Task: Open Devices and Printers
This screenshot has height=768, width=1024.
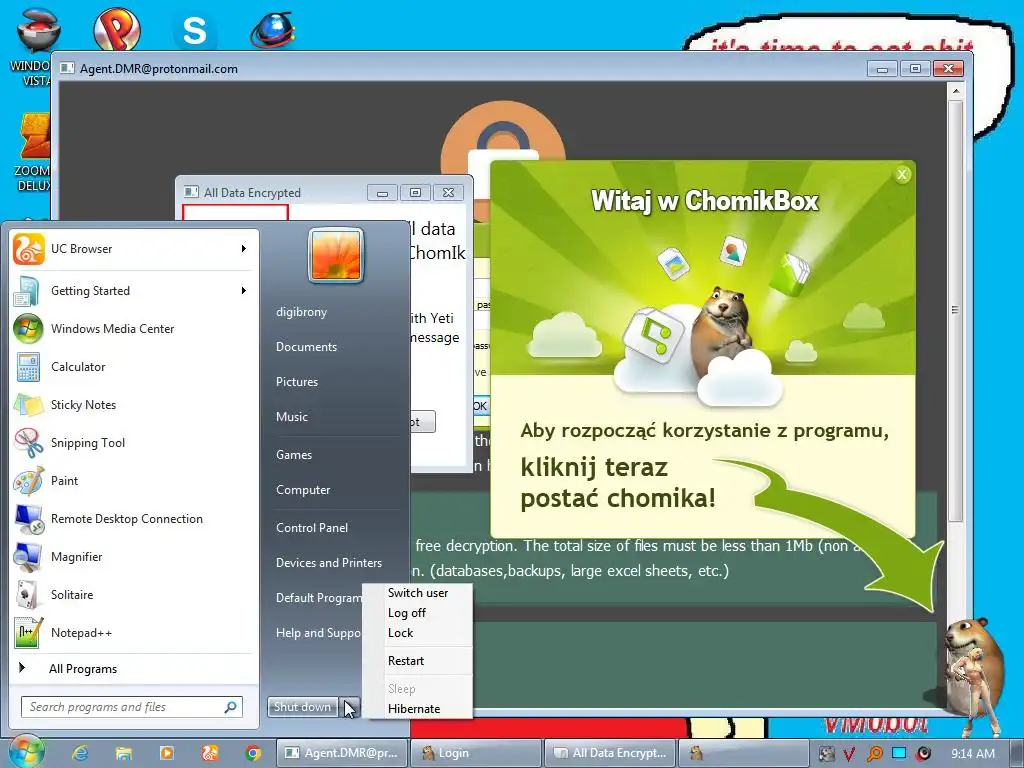Action: 328,563
